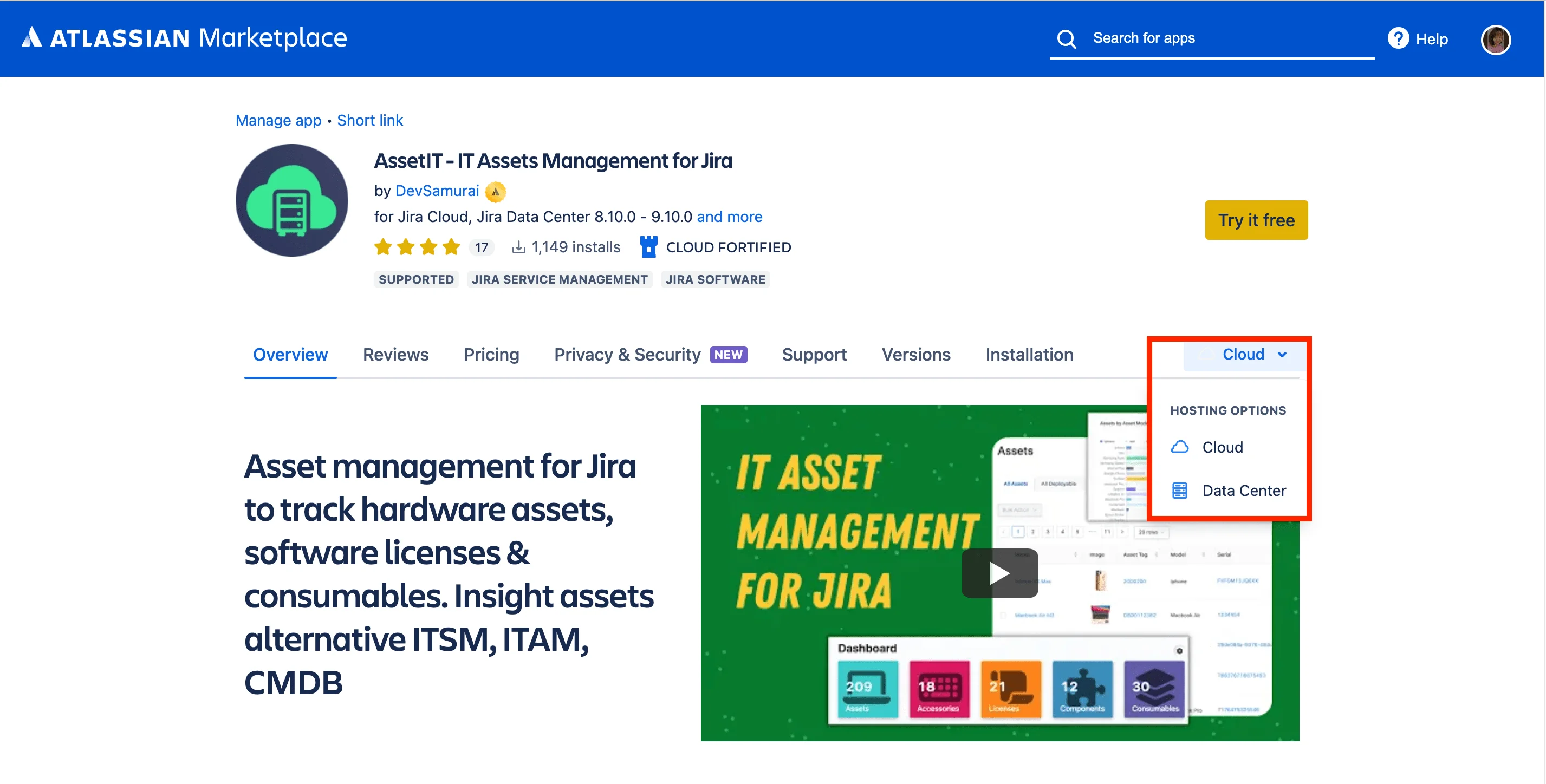
Task: Click the 1,149 installs text
Action: (x=575, y=247)
